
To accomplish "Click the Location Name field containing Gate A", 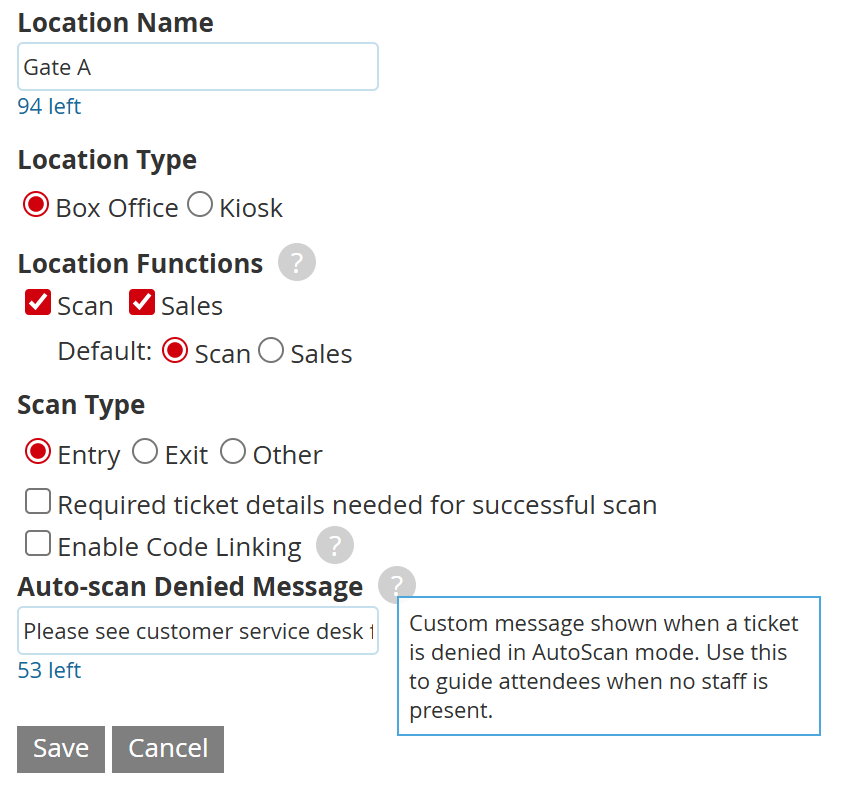I will (x=198, y=67).
